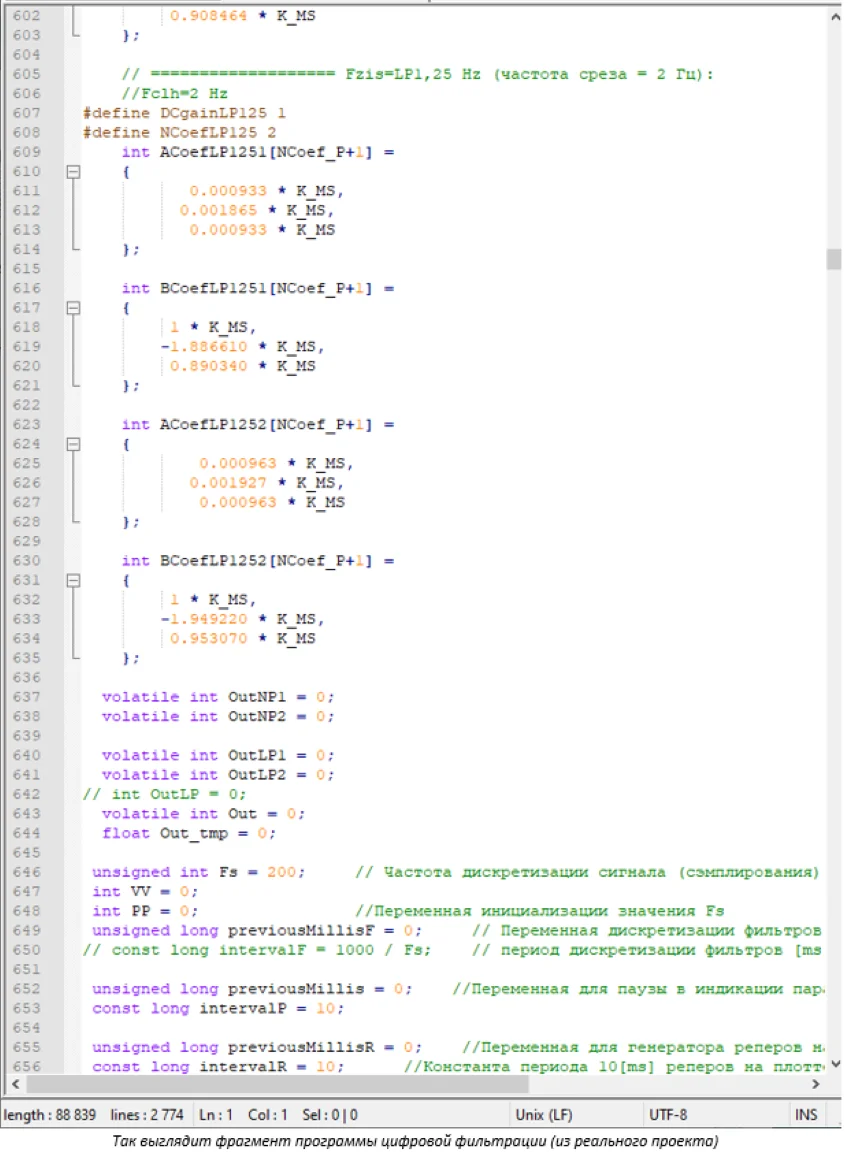Collapse the BCoefLP1251 array fold marker
The height and width of the screenshot is (1163, 850).
pyautogui.click(x=72, y=309)
